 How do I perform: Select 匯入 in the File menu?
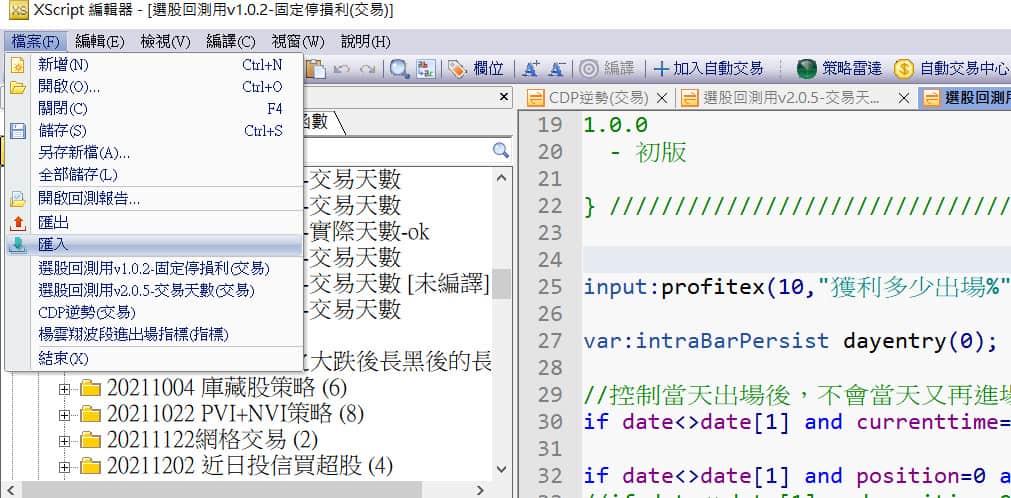click(x=53, y=245)
